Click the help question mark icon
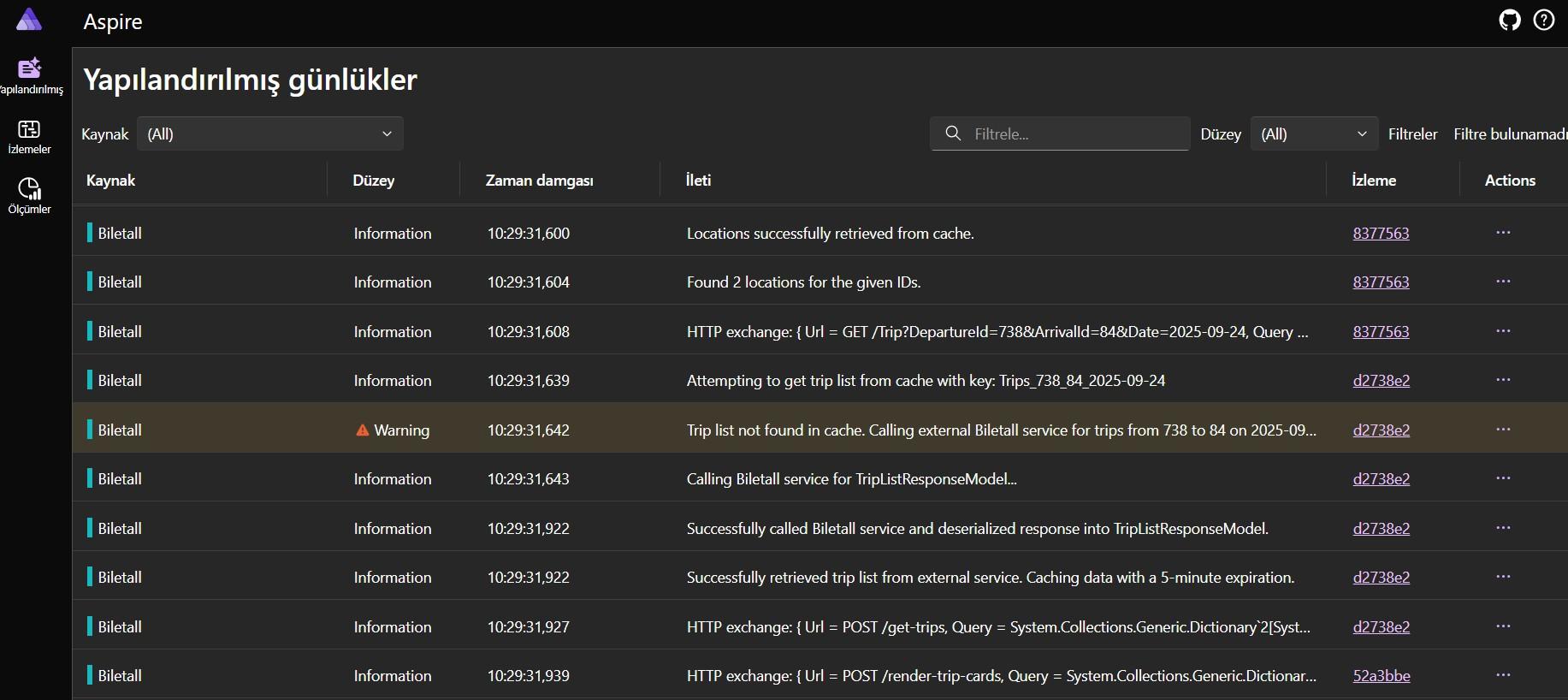Screen dimensions: 1568x700 pos(1544,20)
